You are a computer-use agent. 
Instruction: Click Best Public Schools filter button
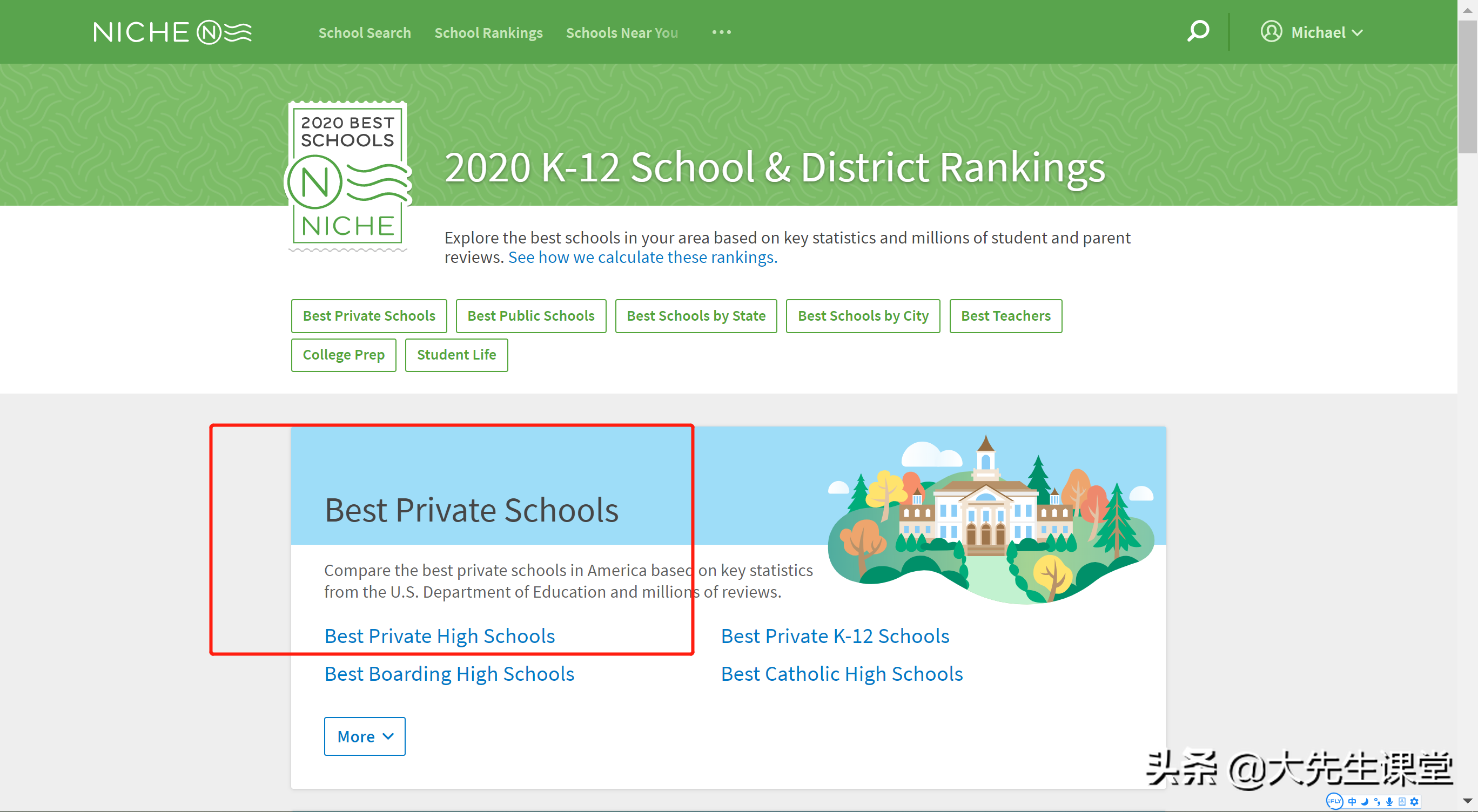click(530, 316)
